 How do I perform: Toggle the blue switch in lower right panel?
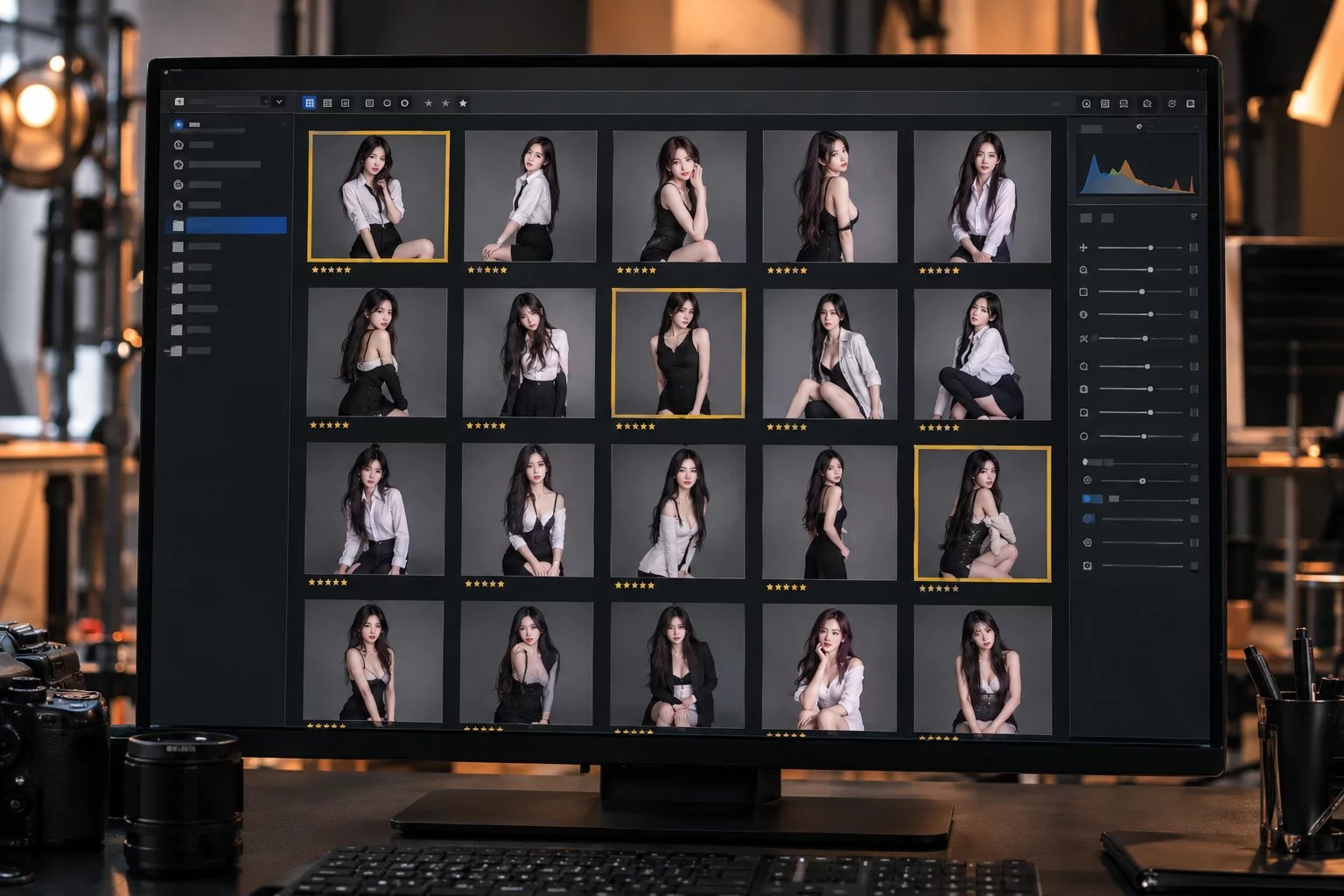1092,499
